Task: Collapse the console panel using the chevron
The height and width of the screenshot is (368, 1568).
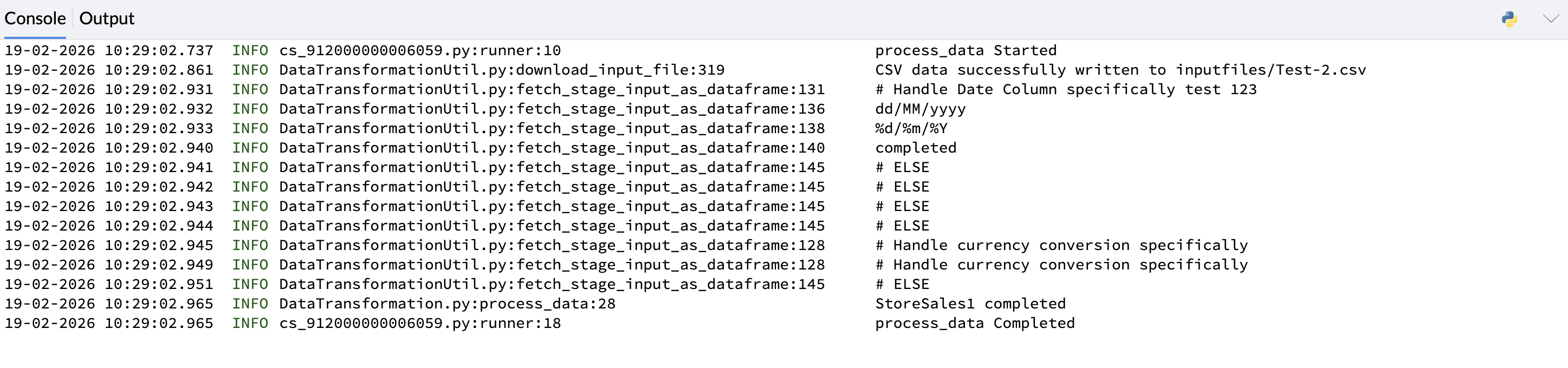Action: click(x=1550, y=19)
